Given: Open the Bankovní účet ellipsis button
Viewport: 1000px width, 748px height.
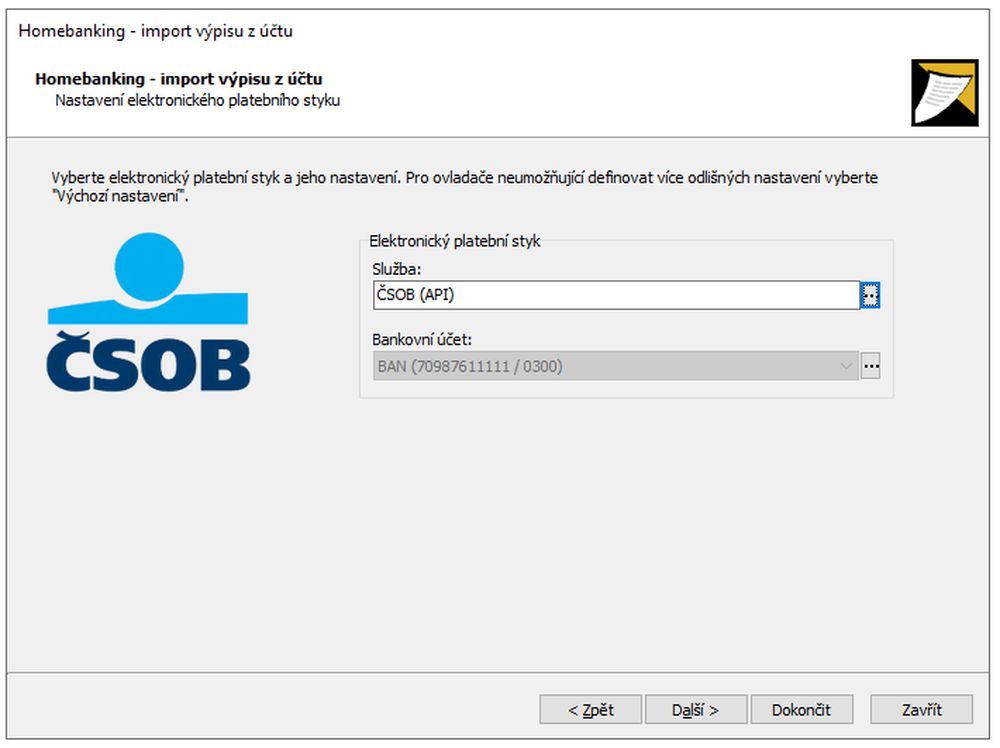Looking at the screenshot, I should coord(871,366).
